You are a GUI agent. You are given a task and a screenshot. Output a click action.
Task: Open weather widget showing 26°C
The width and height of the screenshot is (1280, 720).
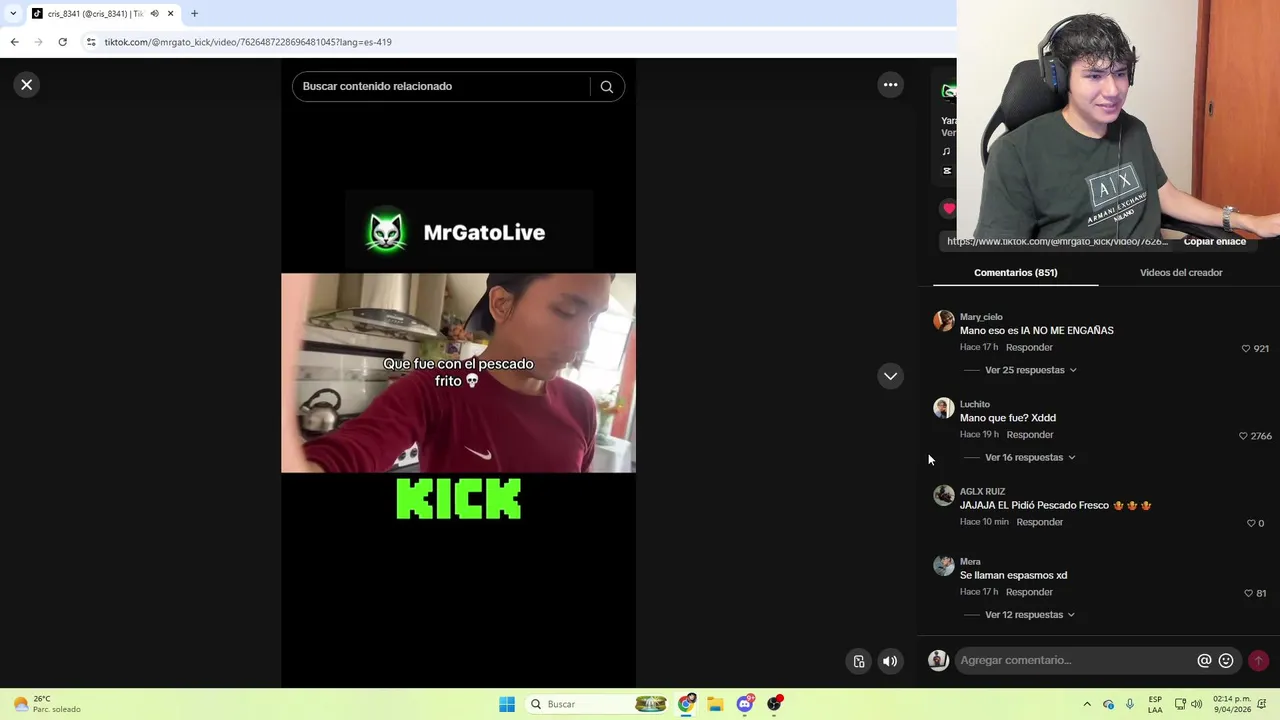tap(46, 704)
